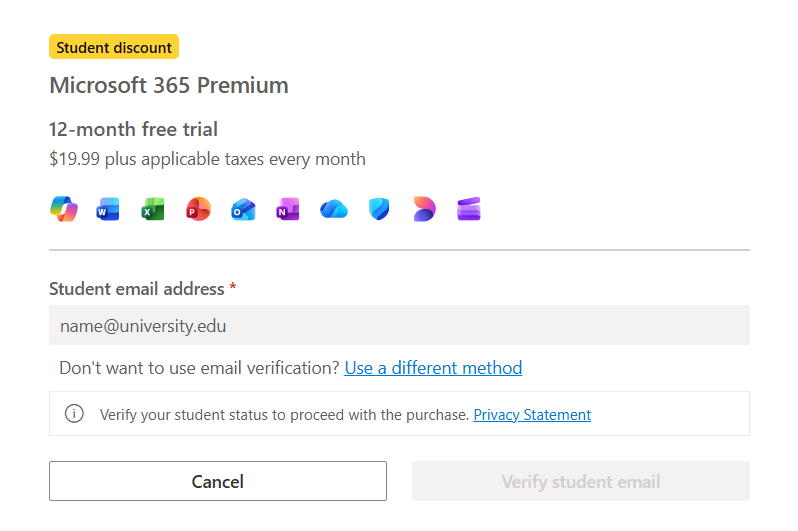Click the Copilot app icon
This screenshot has height=531, width=798.
tap(63, 209)
